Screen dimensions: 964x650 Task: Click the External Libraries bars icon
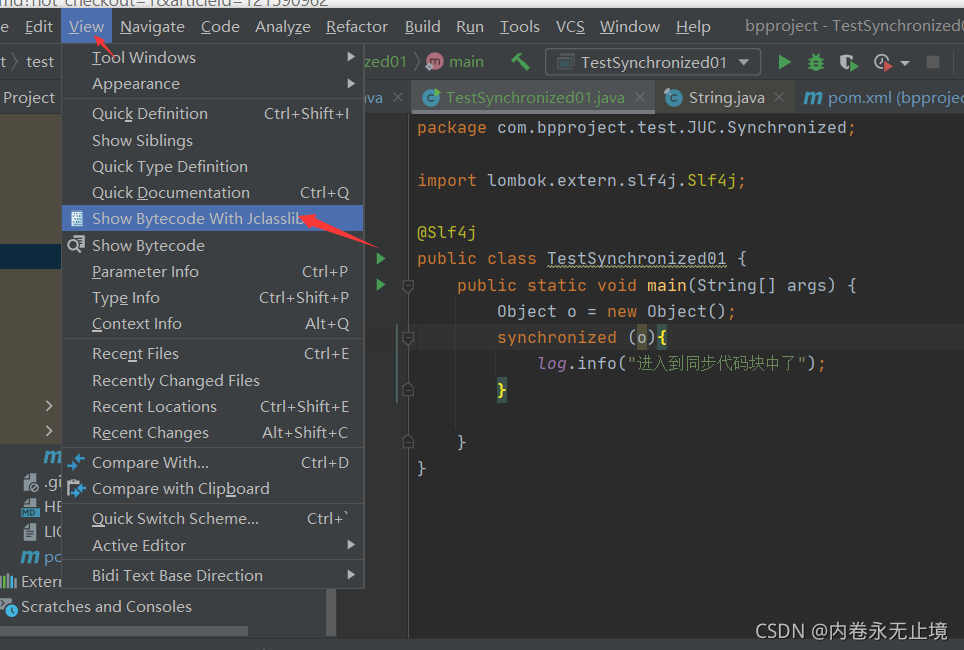point(9,581)
